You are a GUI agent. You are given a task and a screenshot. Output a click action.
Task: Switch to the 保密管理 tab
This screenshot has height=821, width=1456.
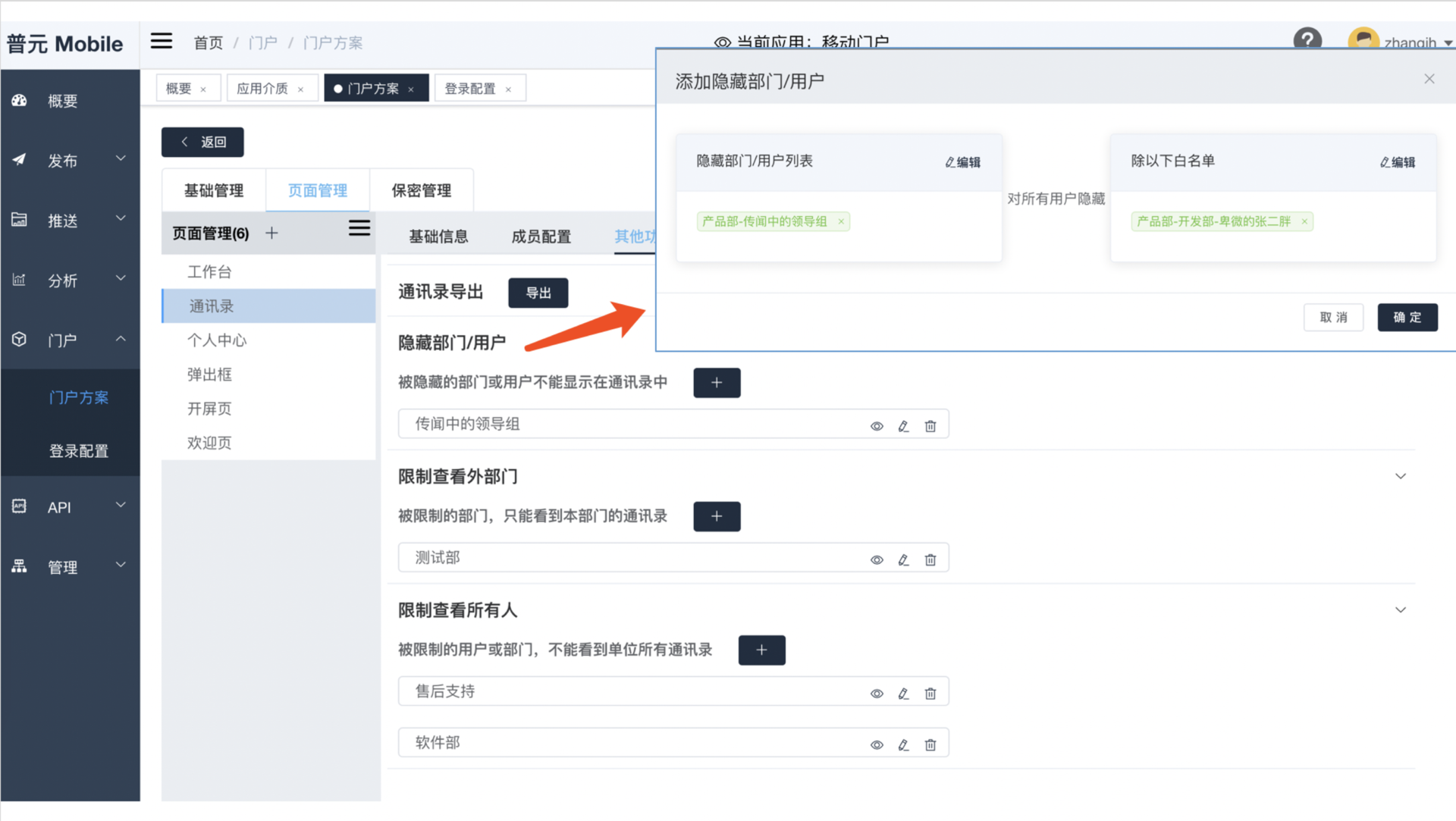tap(421, 190)
